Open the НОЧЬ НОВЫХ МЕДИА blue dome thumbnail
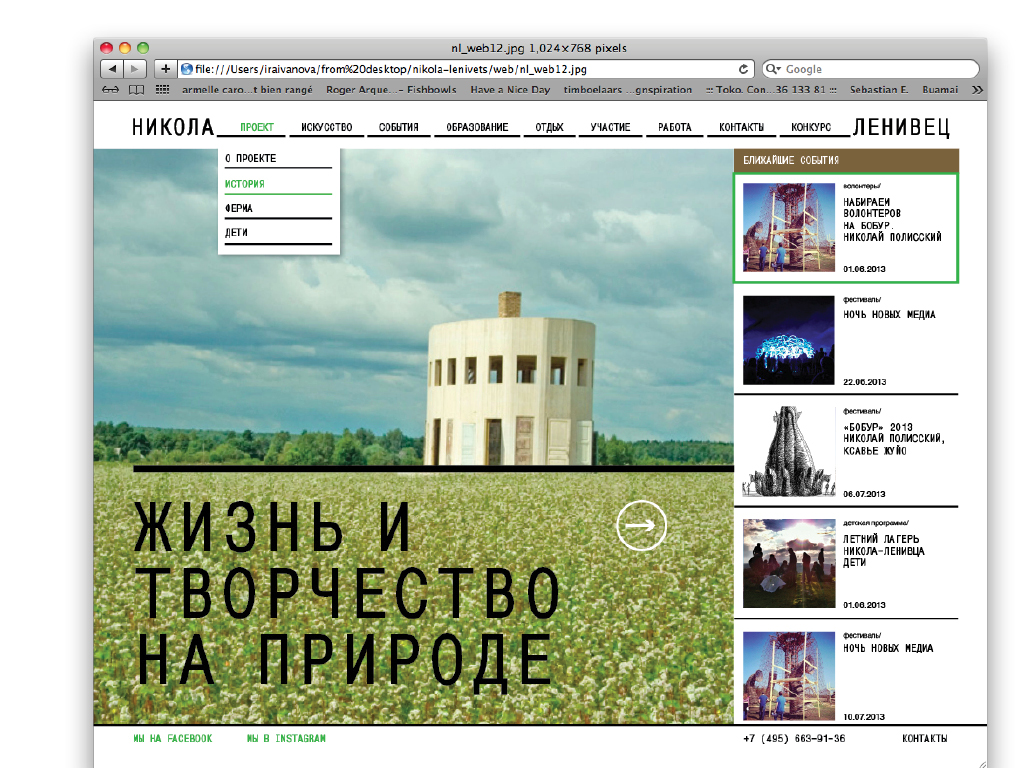 [x=788, y=340]
